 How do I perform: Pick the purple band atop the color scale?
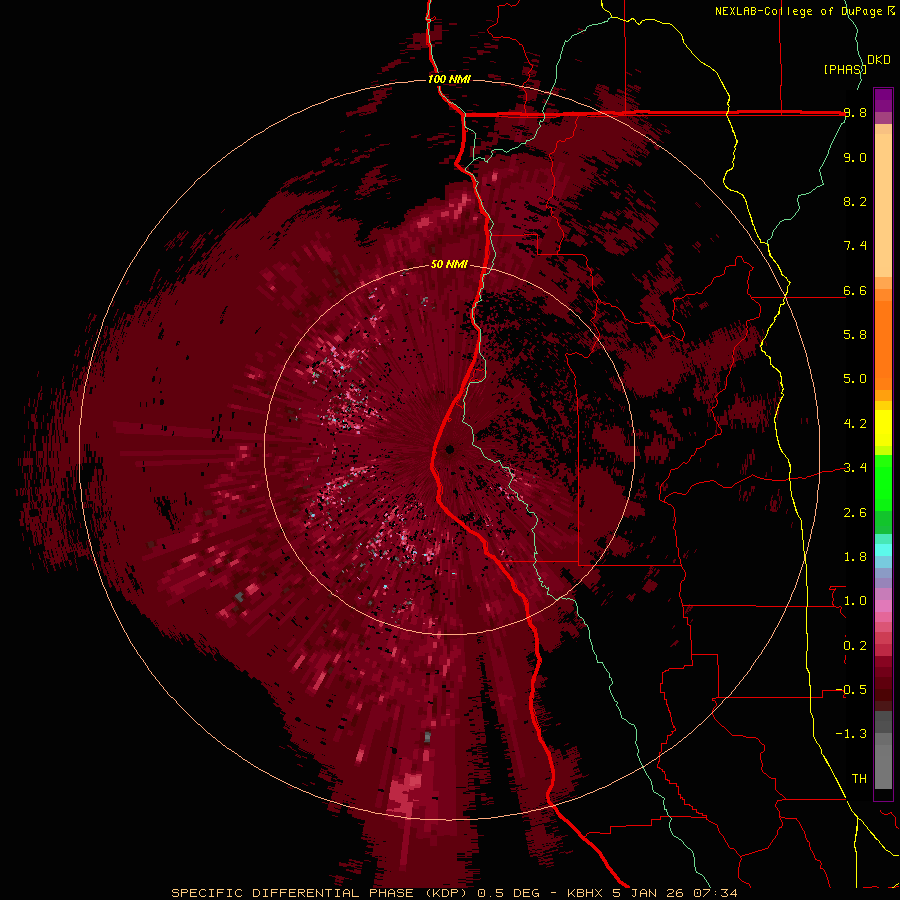883,100
